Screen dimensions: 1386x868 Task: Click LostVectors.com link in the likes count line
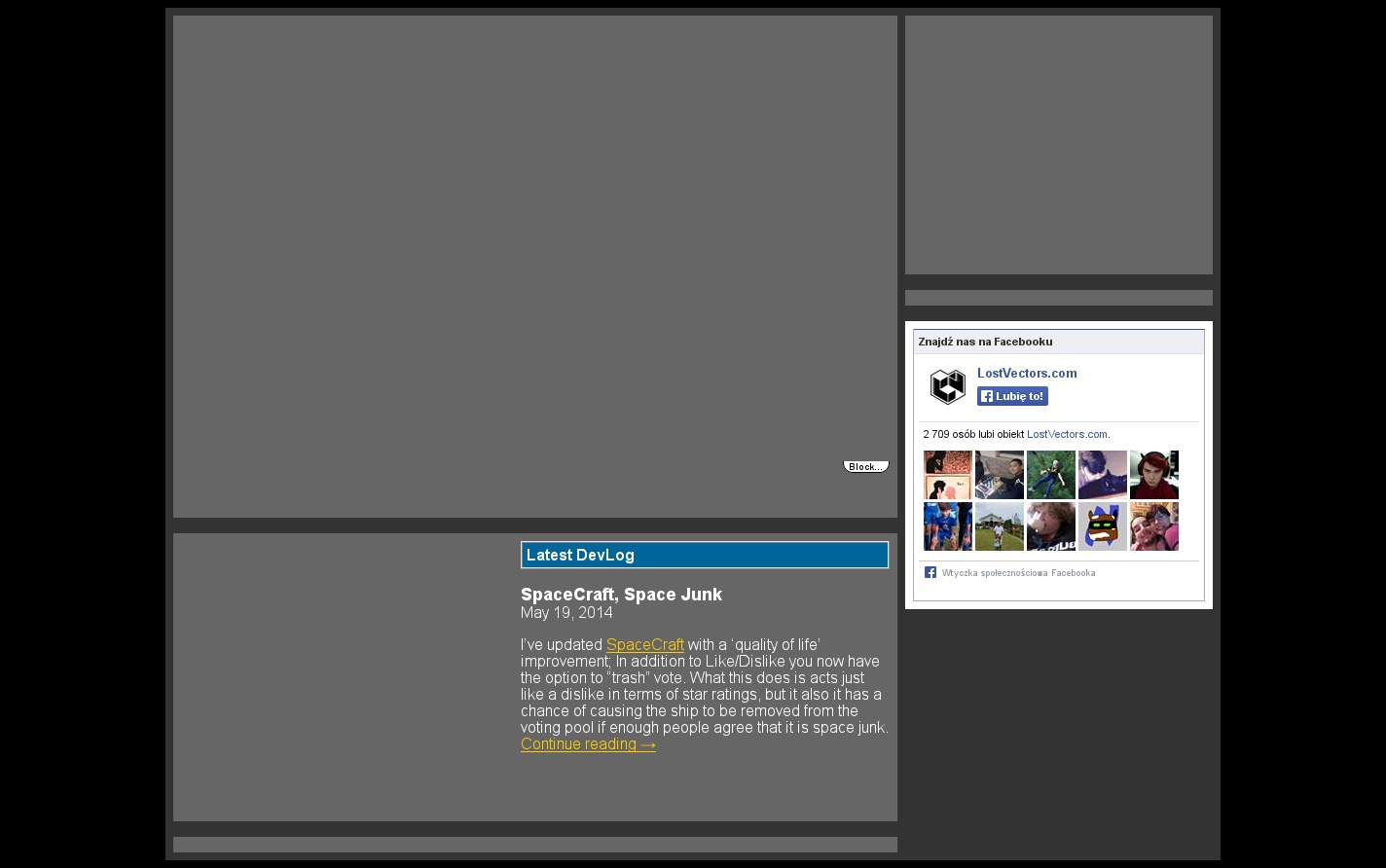click(1067, 434)
